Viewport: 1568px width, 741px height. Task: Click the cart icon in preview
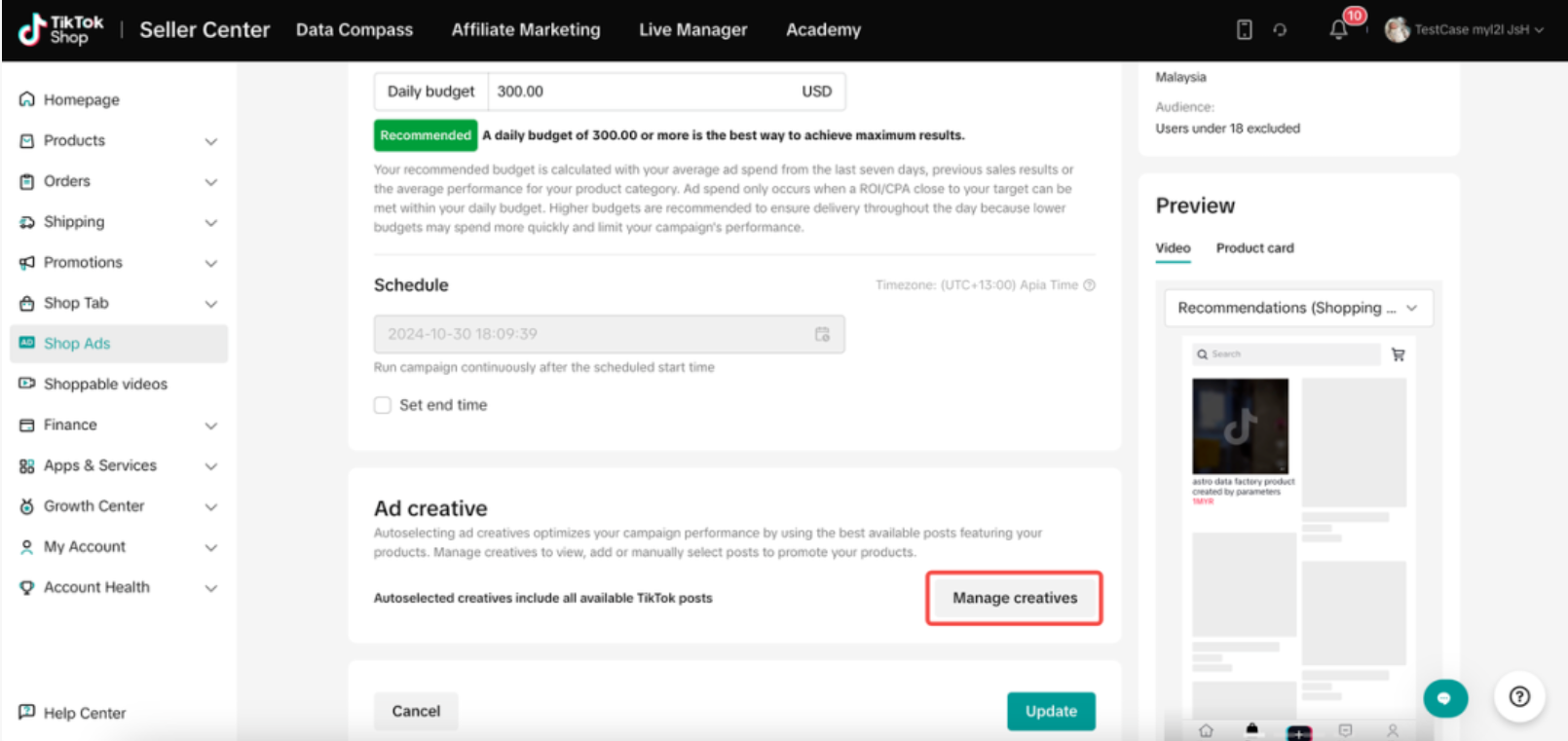[1399, 354]
